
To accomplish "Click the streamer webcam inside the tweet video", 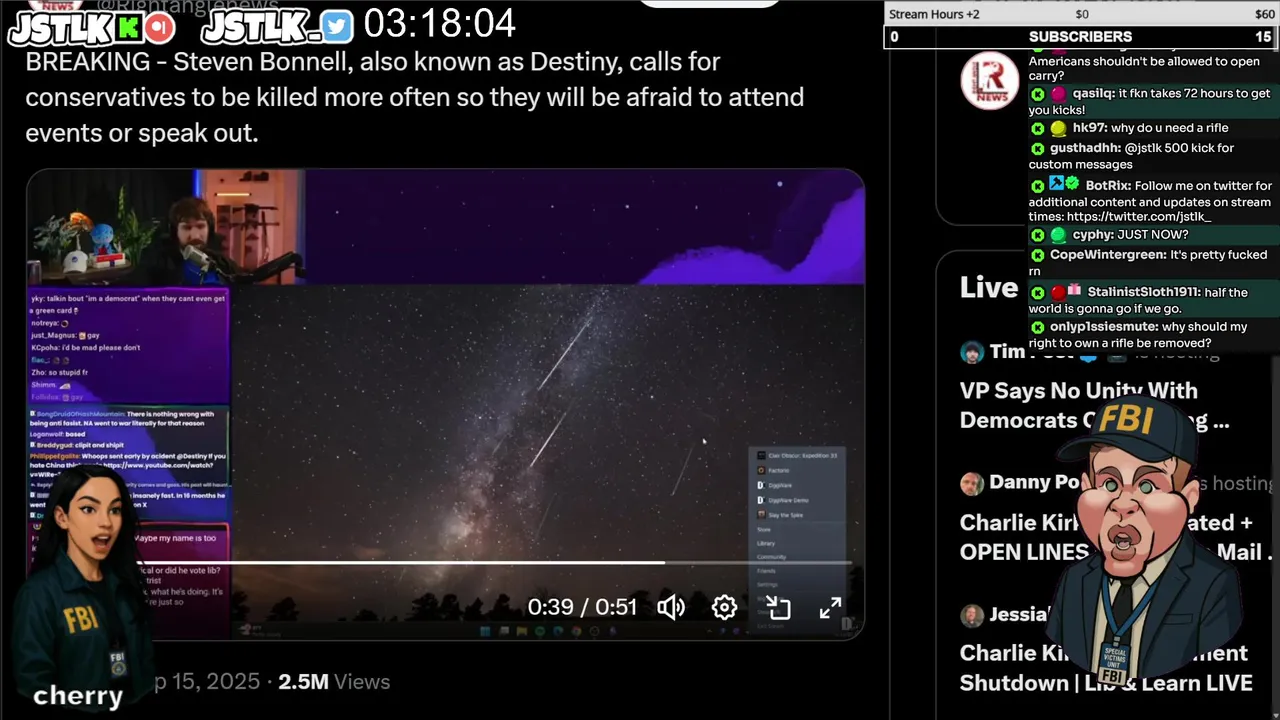I will pos(165,227).
